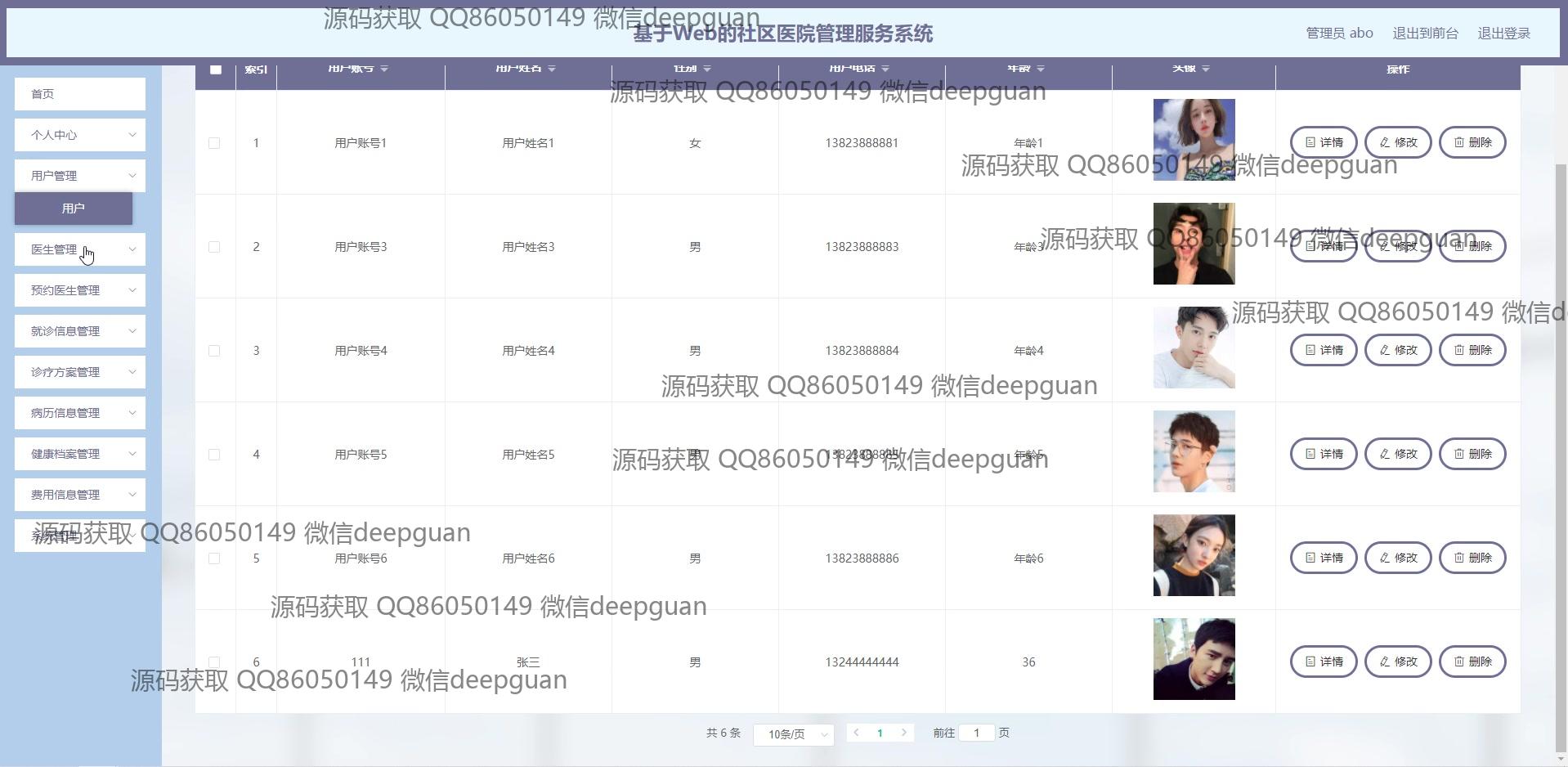The image size is (1568, 767).
Task: Select the 用户 submenu item
Action: tap(73, 209)
